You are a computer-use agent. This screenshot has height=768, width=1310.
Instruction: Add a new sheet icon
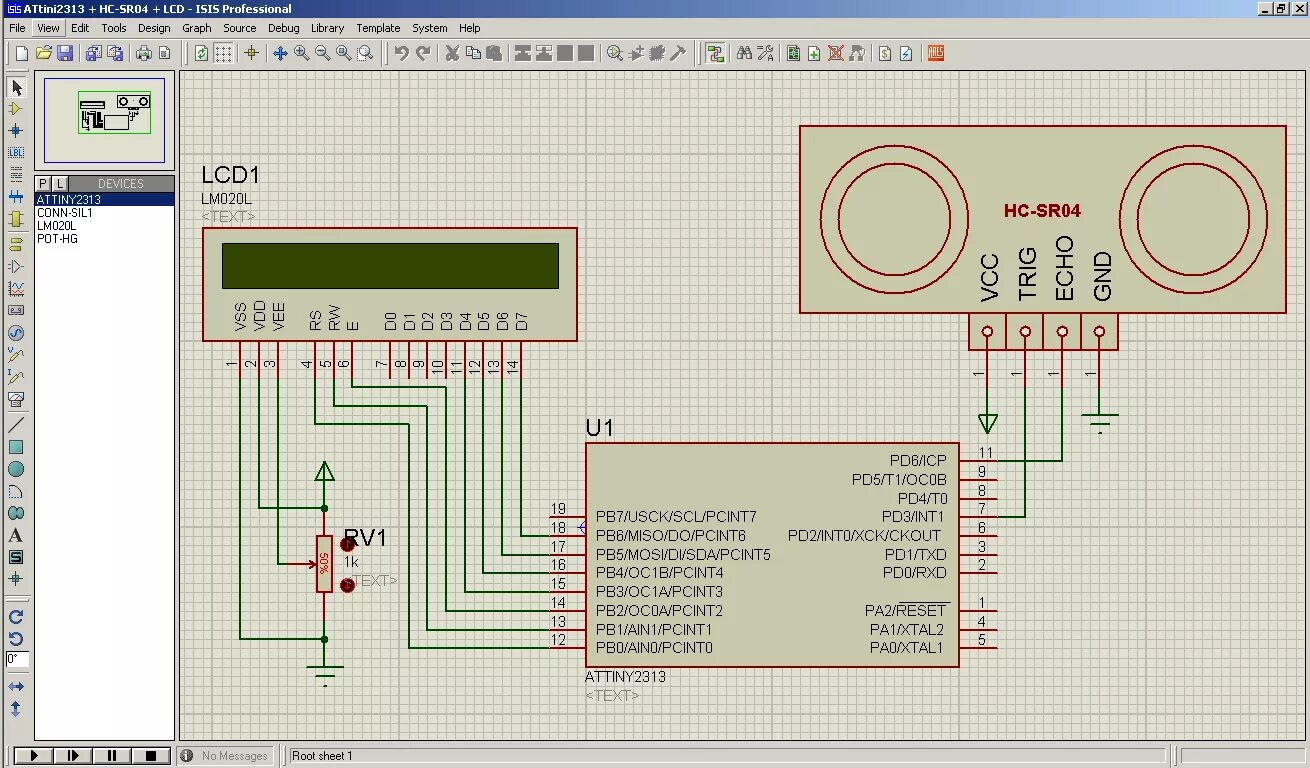pyautogui.click(x=814, y=53)
